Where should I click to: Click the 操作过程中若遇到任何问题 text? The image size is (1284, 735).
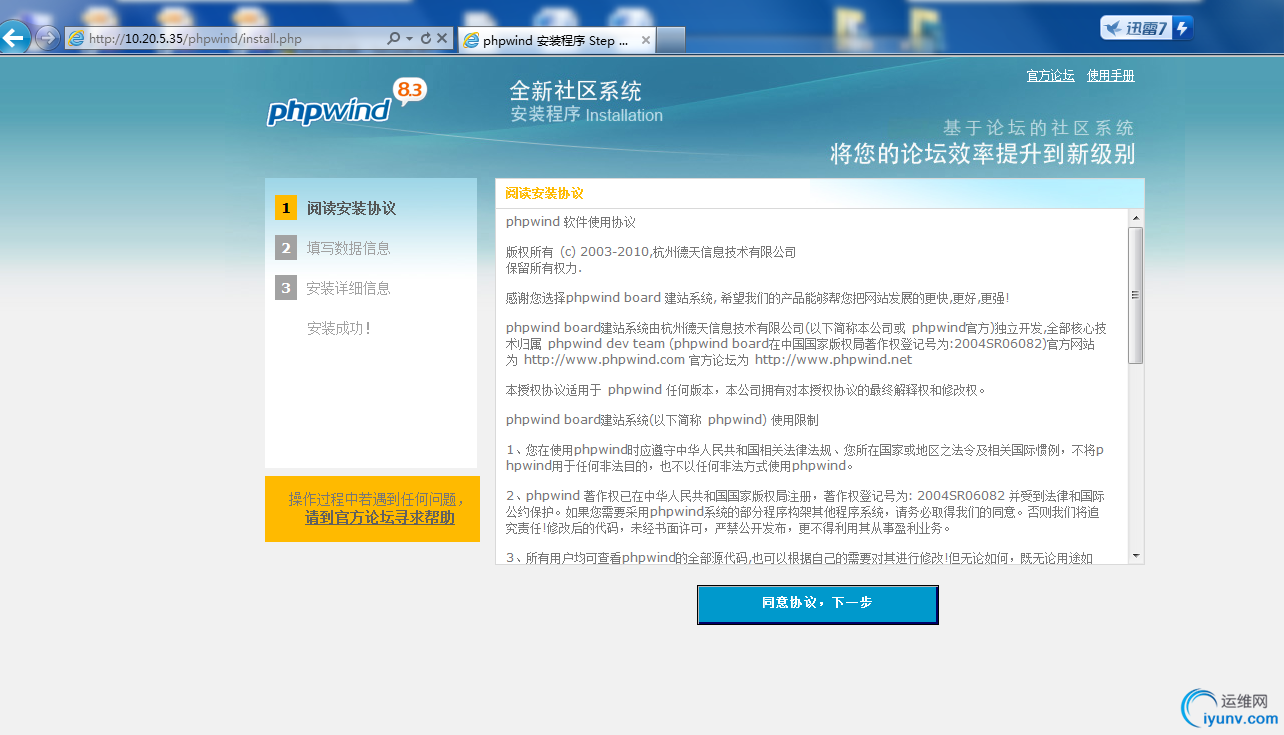376,499
